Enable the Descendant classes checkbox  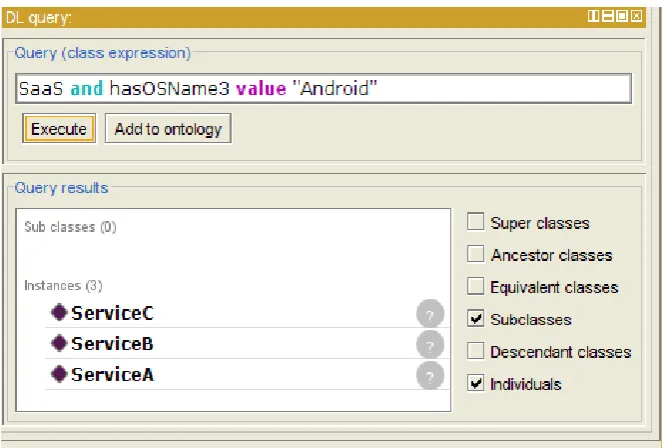[475, 351]
